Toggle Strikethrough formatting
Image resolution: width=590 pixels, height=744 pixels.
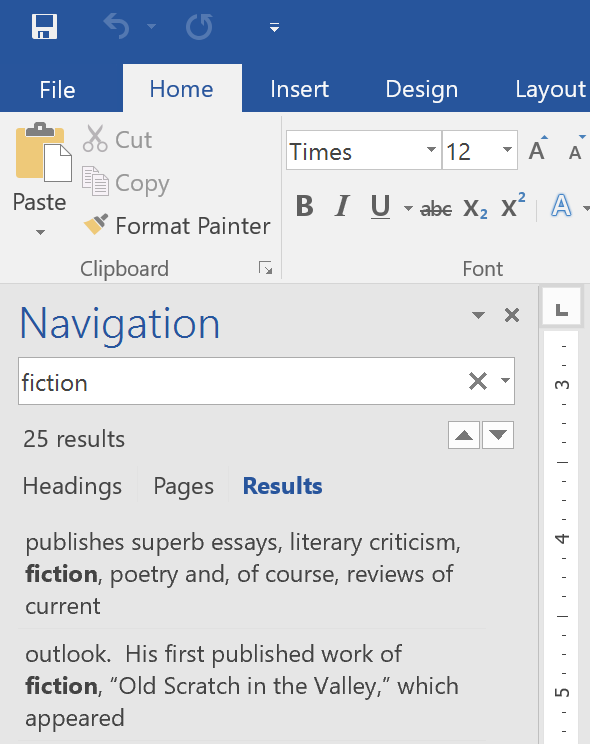point(436,208)
